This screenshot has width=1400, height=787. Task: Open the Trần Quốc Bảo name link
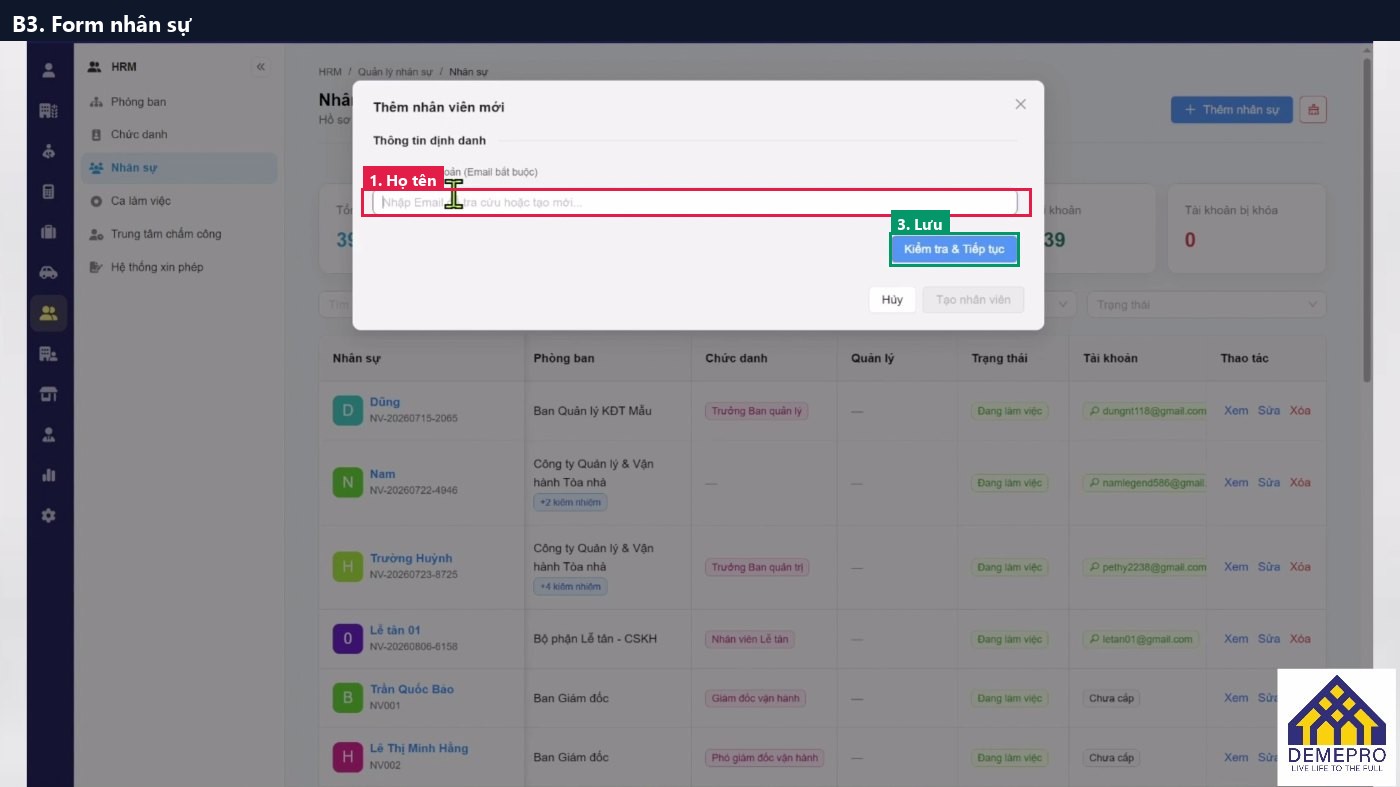click(x=412, y=689)
